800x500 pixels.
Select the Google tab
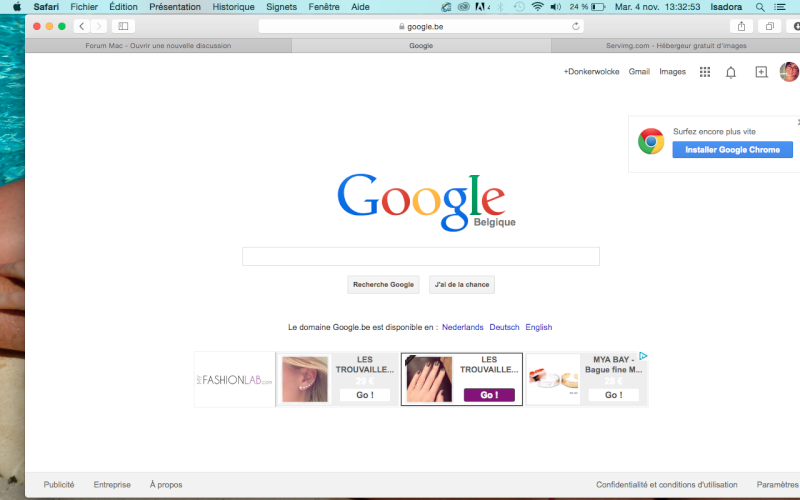point(421,45)
